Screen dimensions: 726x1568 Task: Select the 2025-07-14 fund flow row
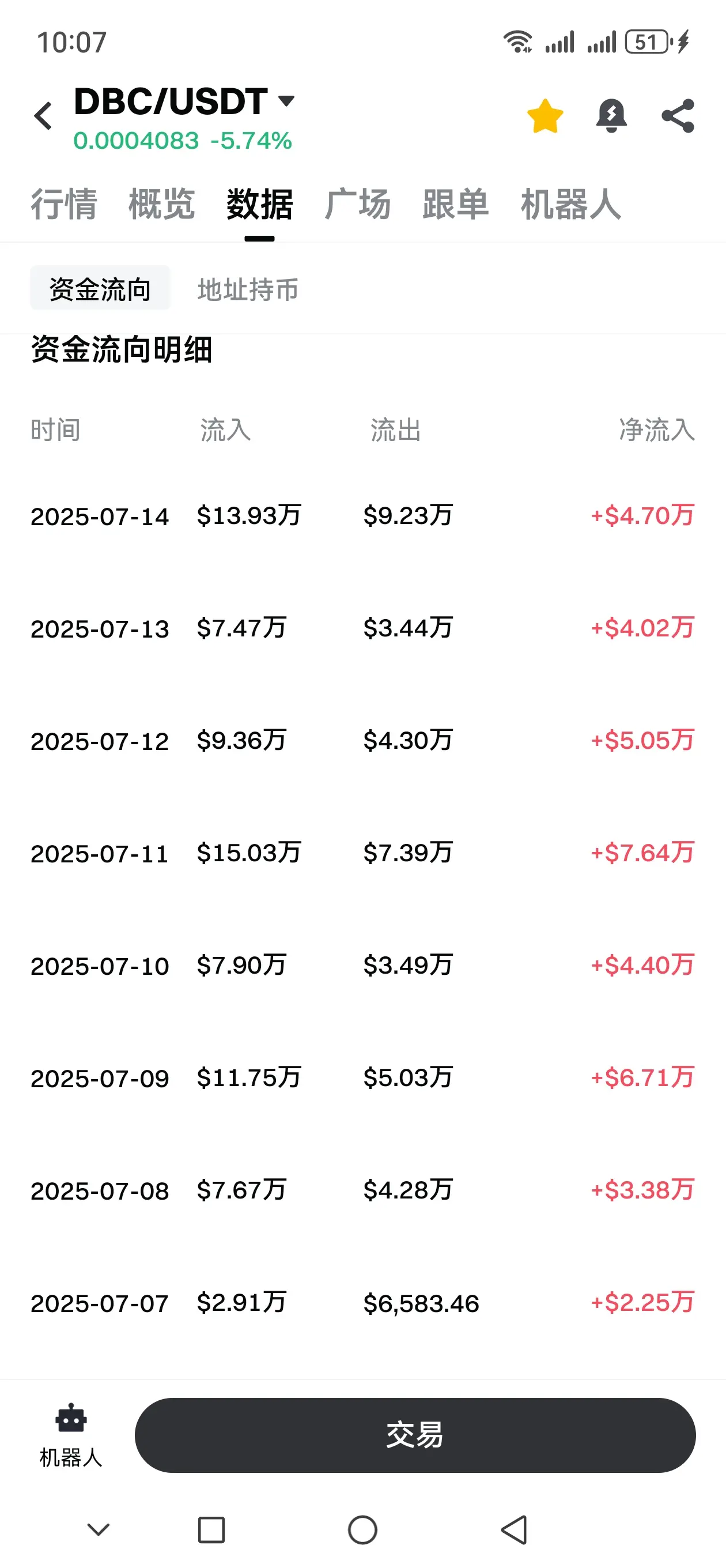[362, 516]
